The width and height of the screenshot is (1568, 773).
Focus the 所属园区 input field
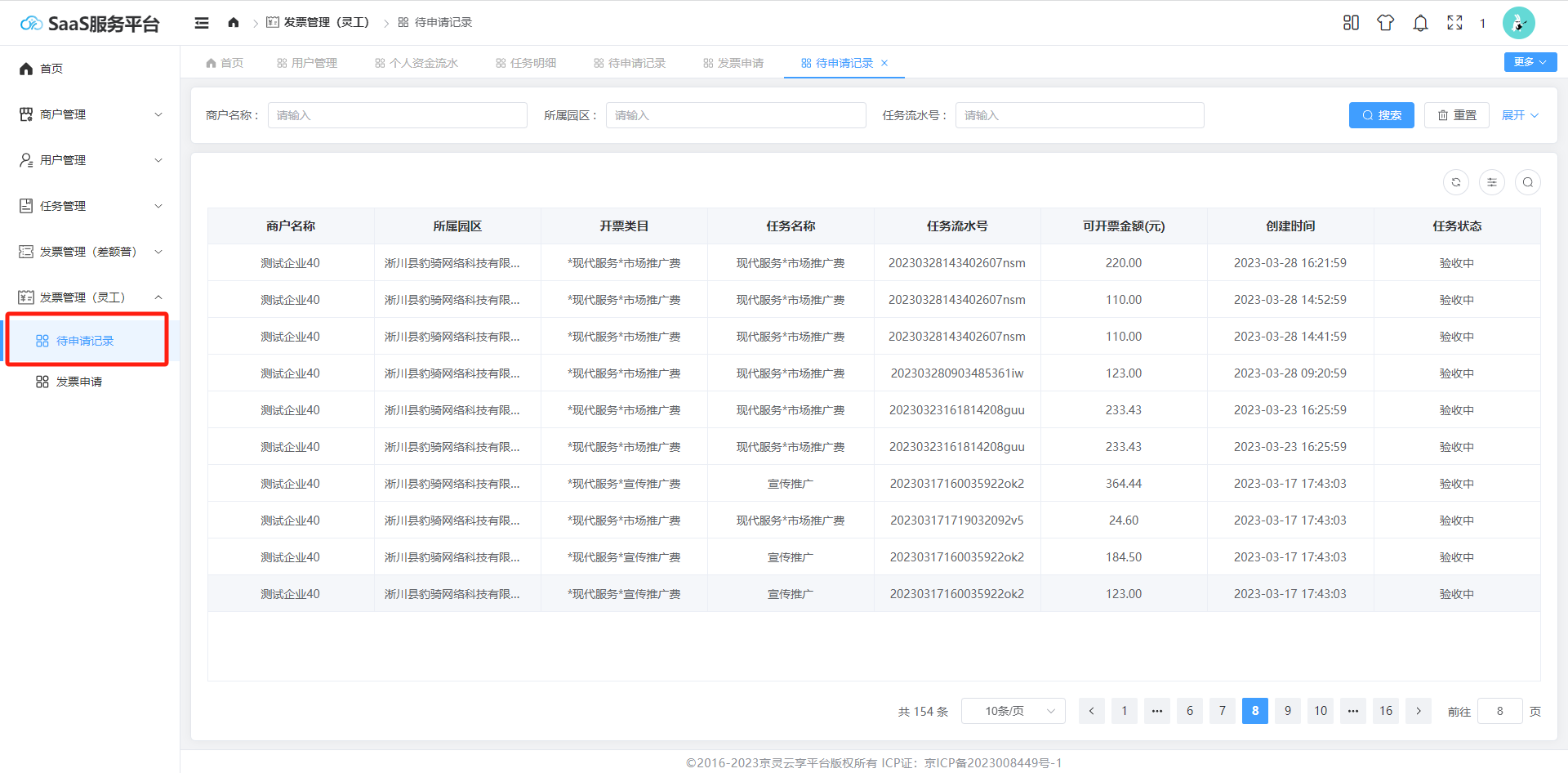(x=736, y=115)
